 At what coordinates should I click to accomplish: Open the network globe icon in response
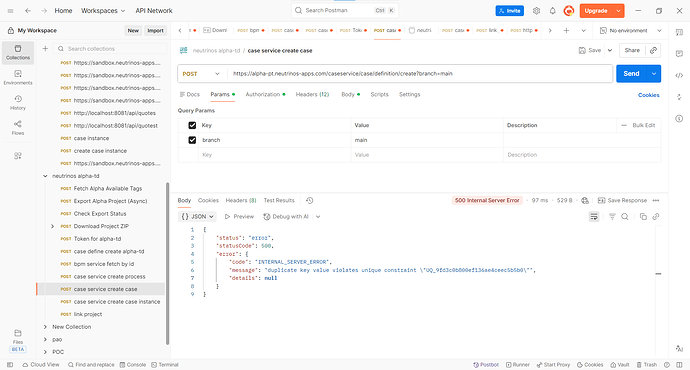585,200
